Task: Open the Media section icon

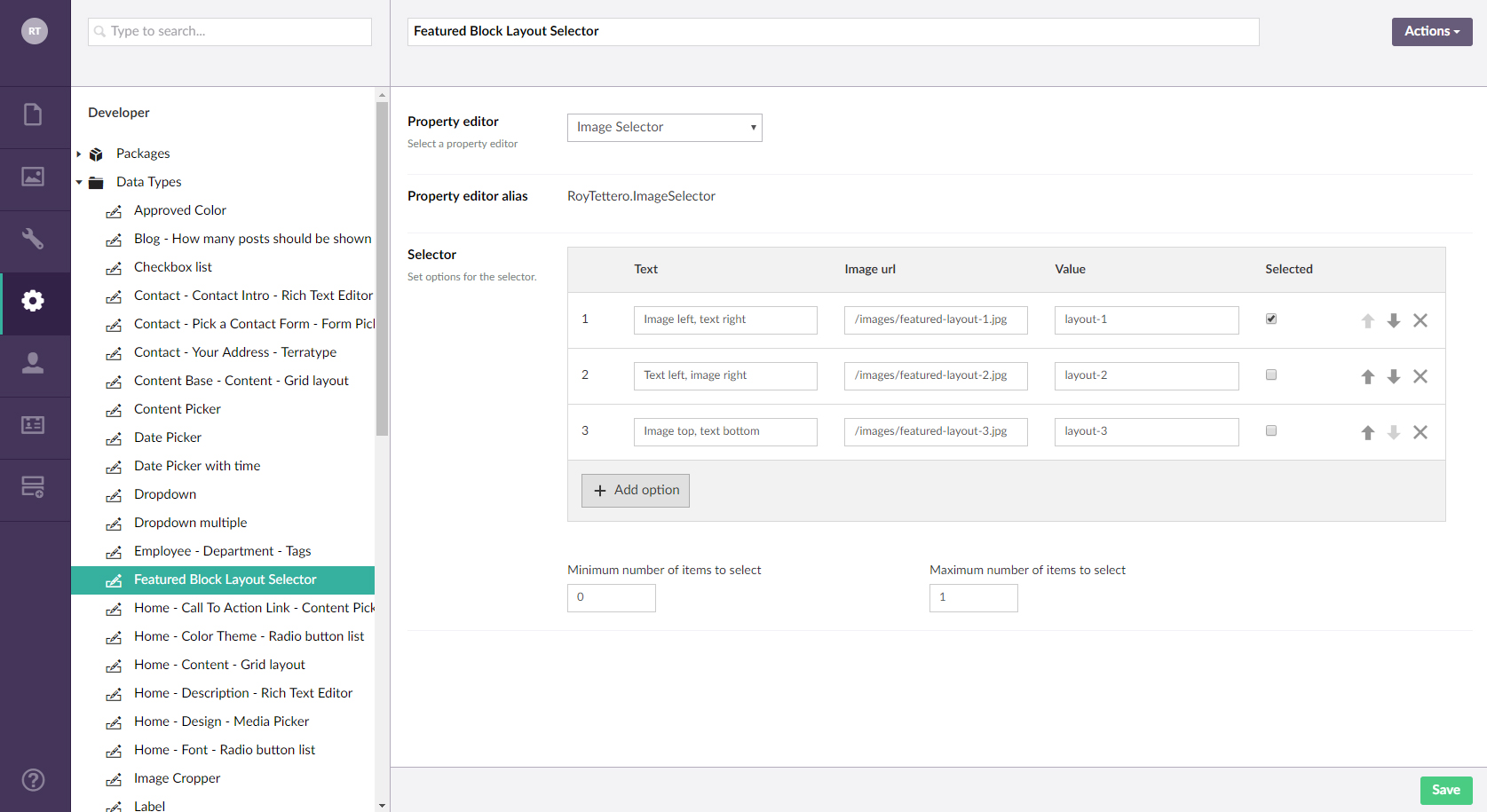Action: click(33, 177)
